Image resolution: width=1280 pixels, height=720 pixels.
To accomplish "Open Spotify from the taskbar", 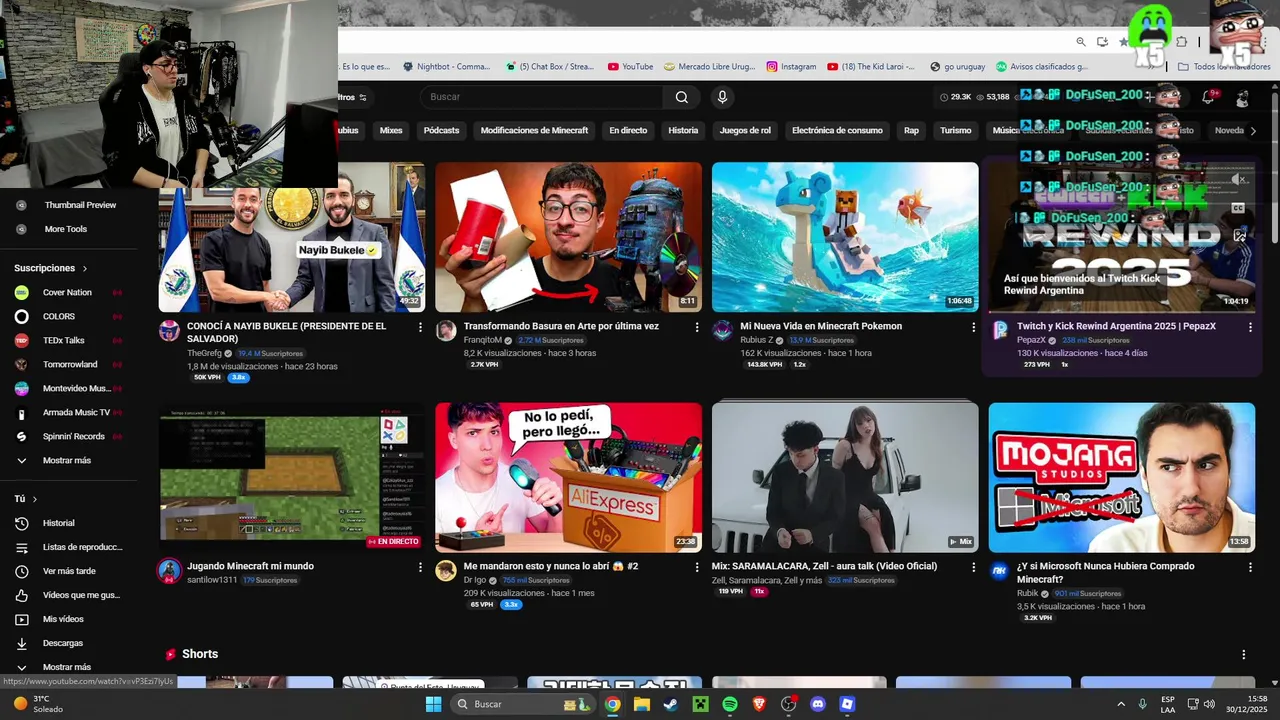I will point(730,704).
